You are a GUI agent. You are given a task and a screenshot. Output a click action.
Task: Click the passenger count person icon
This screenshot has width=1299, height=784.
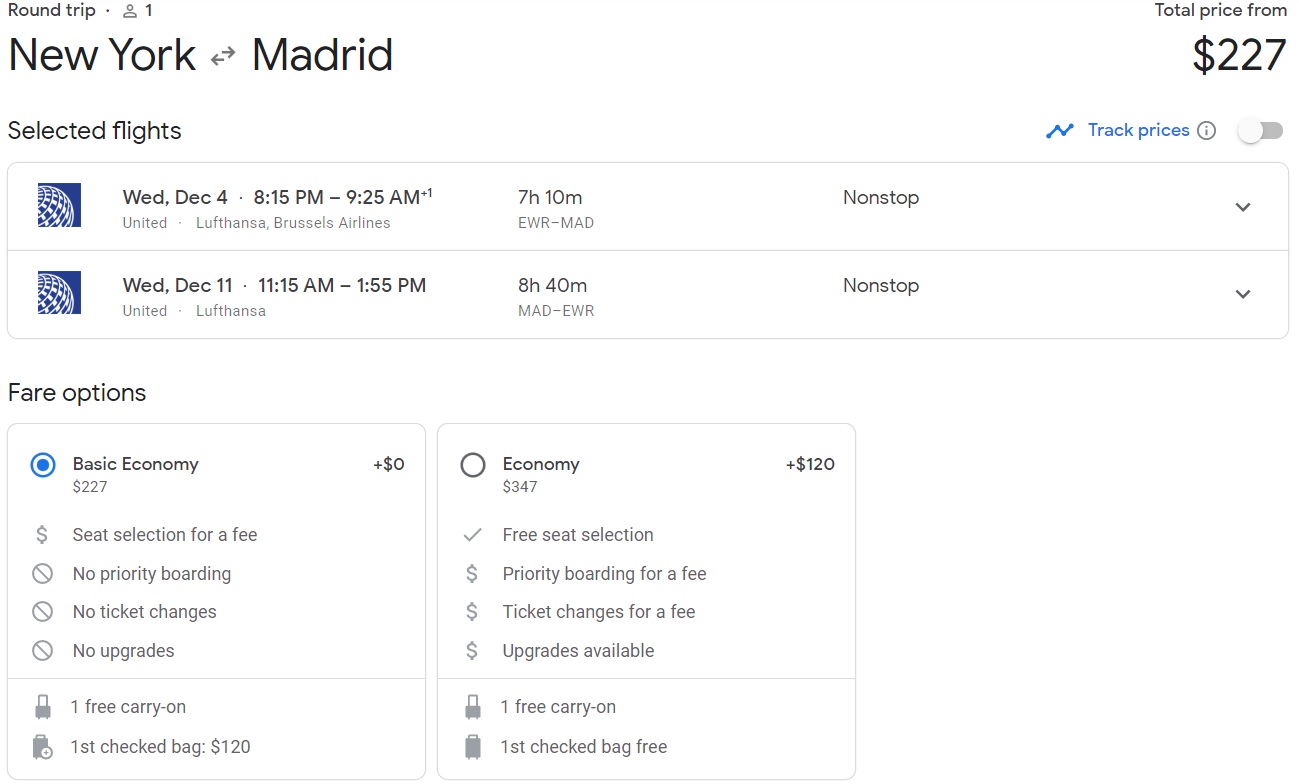129,11
